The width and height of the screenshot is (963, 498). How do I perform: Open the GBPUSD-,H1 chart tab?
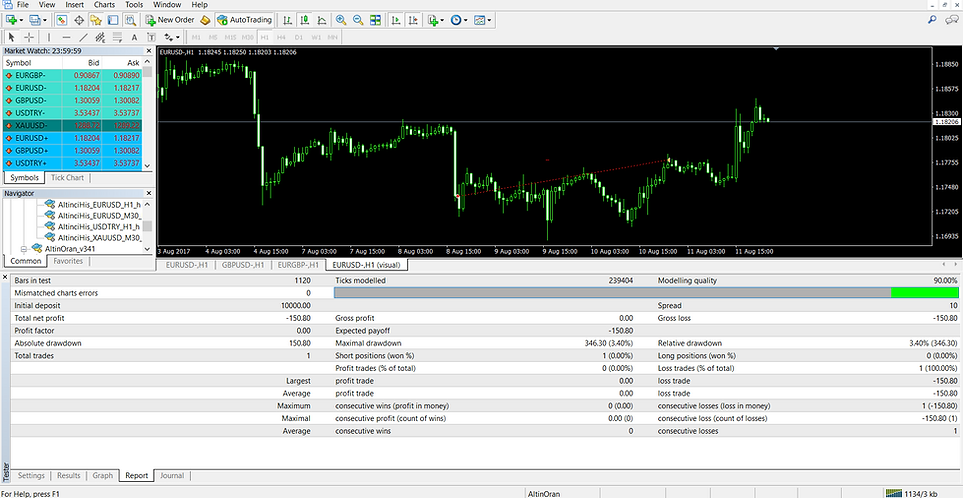click(x=243, y=265)
